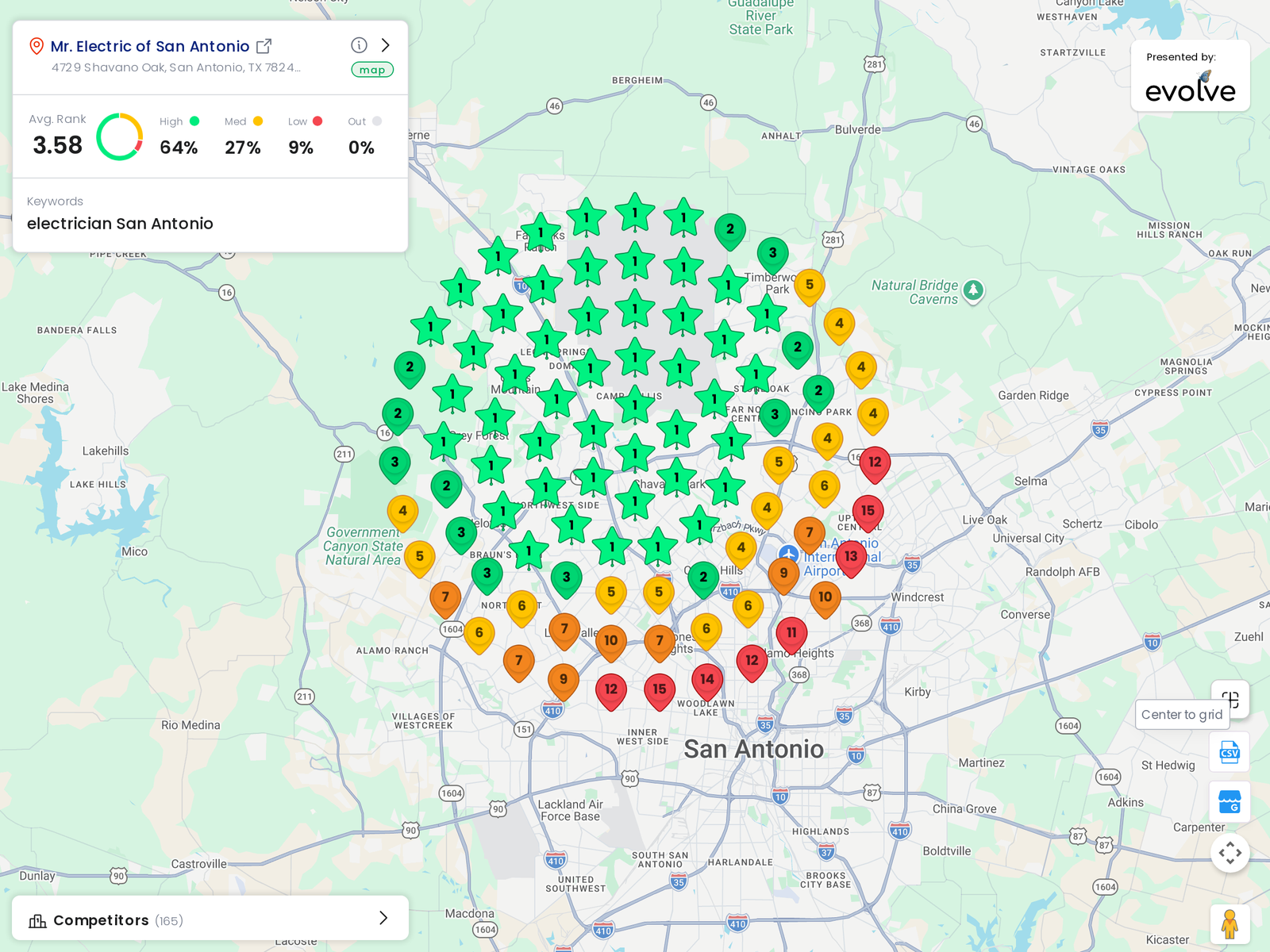
Task: Click the Lackland Air Force Base label
Action: pos(571,810)
